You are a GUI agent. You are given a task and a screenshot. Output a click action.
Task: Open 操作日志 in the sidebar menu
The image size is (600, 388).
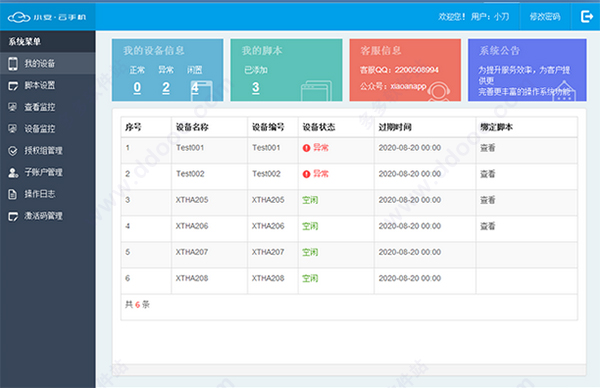[x=47, y=194]
